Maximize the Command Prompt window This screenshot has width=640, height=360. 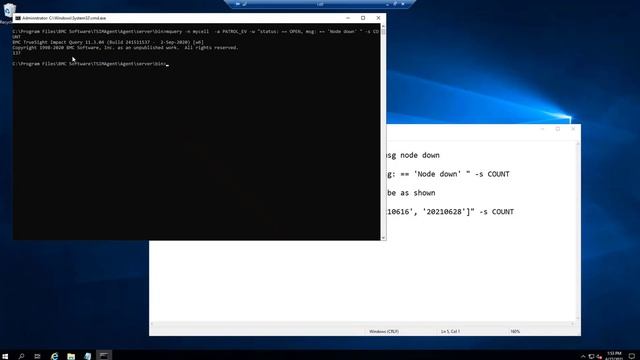(x=363, y=18)
